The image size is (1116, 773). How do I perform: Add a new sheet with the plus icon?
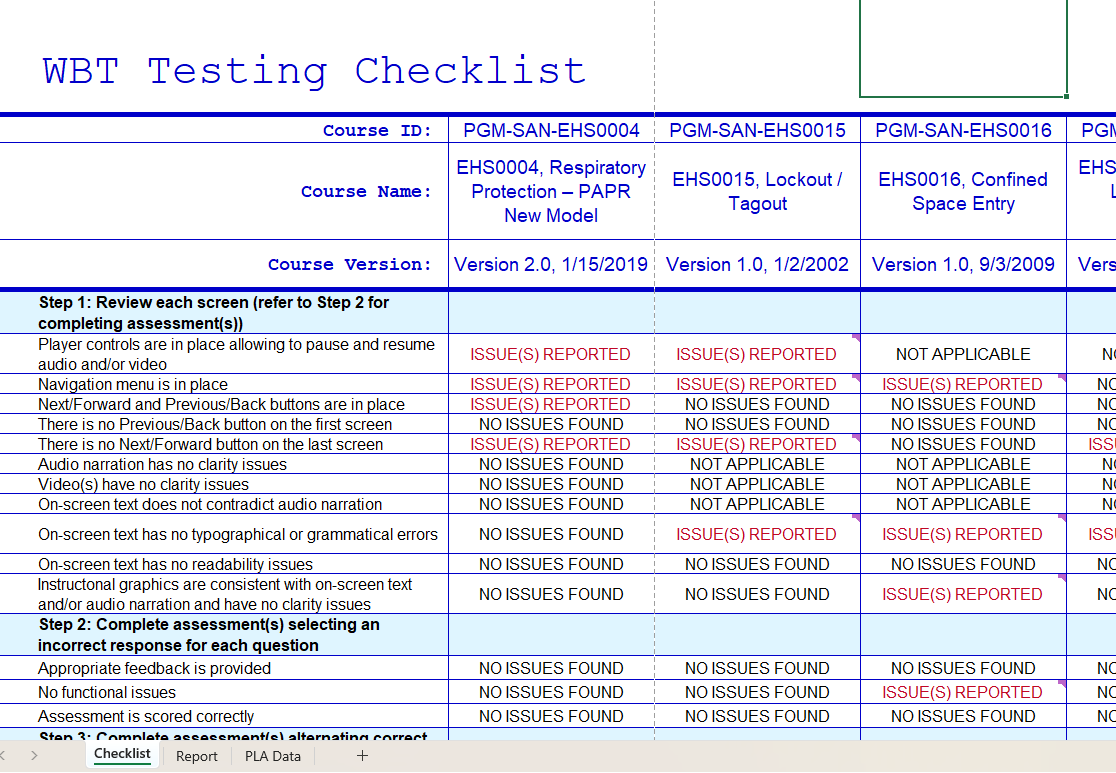362,756
